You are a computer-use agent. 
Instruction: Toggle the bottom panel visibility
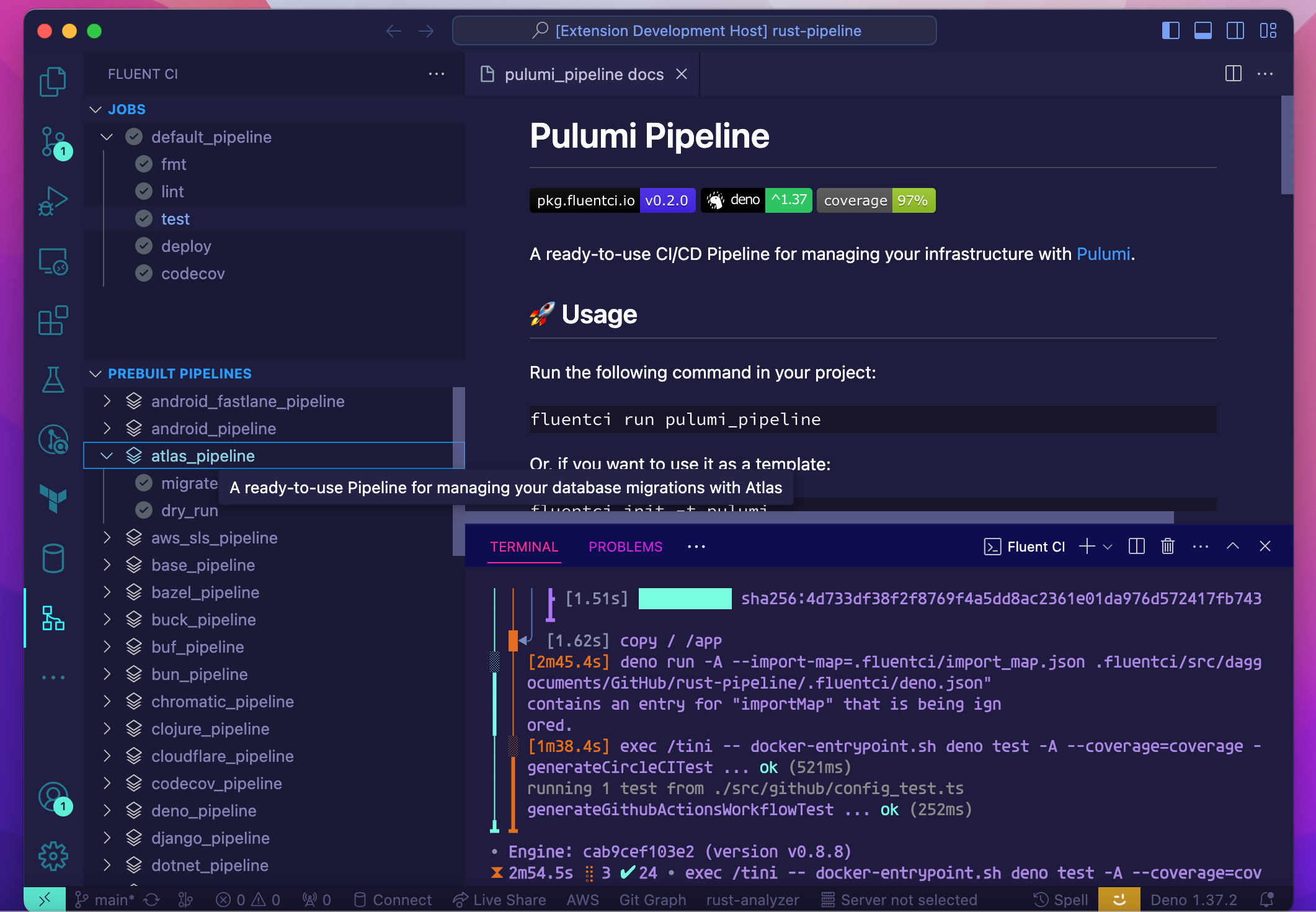point(1203,30)
